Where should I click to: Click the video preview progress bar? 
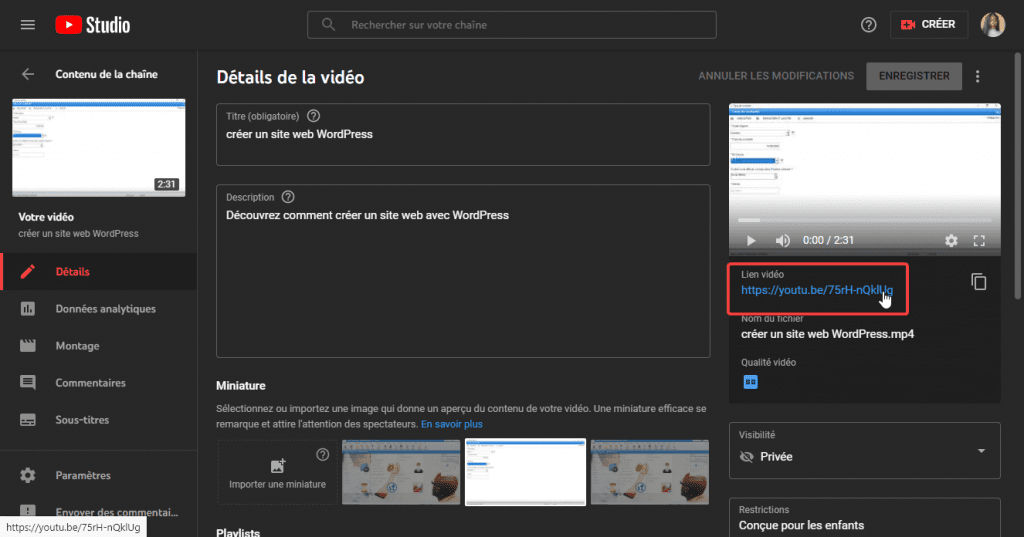(x=865, y=220)
